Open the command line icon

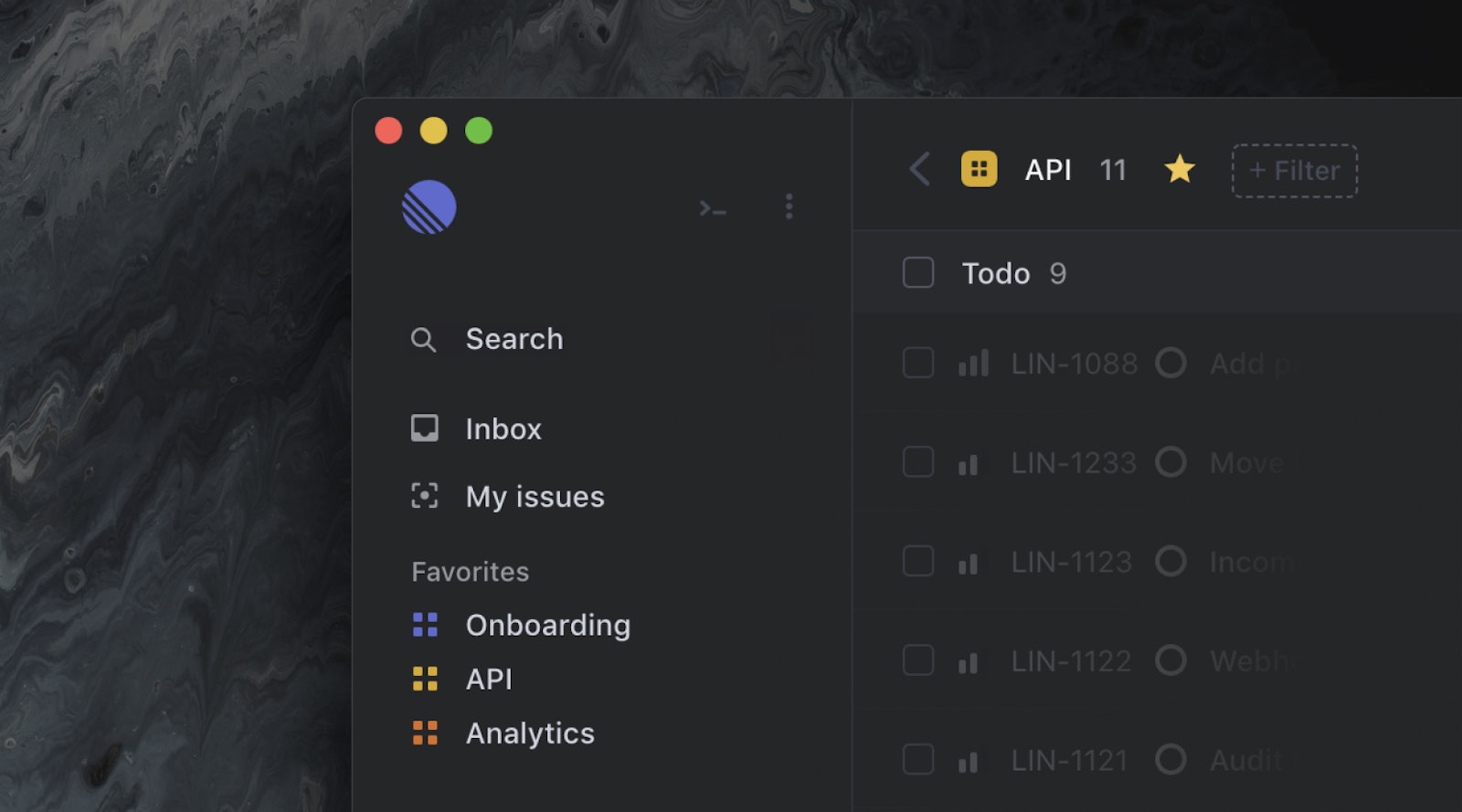pyautogui.click(x=712, y=208)
